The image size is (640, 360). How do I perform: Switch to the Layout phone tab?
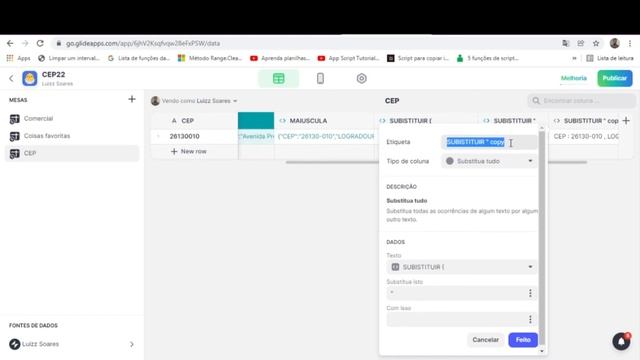[320, 78]
